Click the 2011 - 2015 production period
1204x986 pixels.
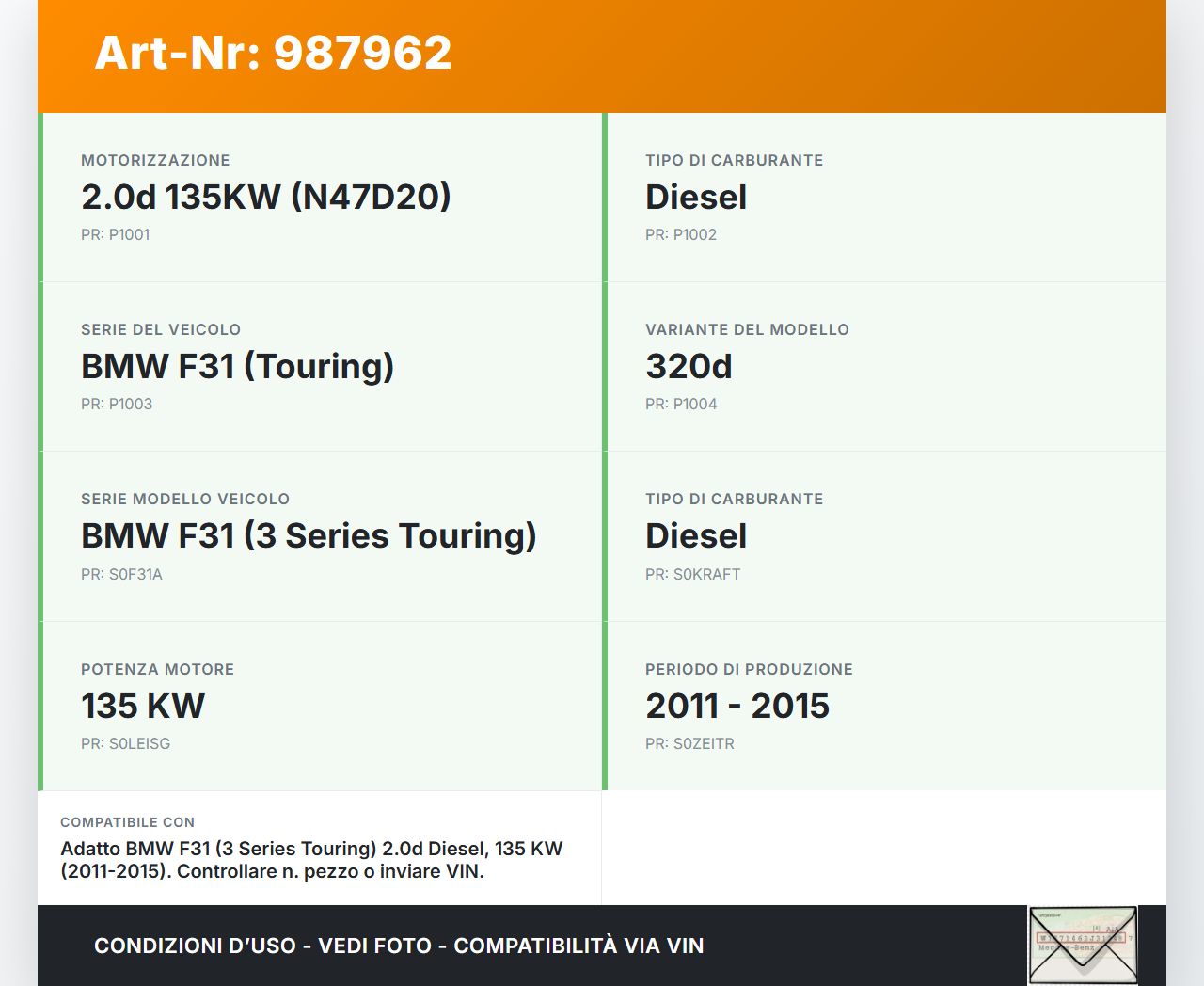737,706
